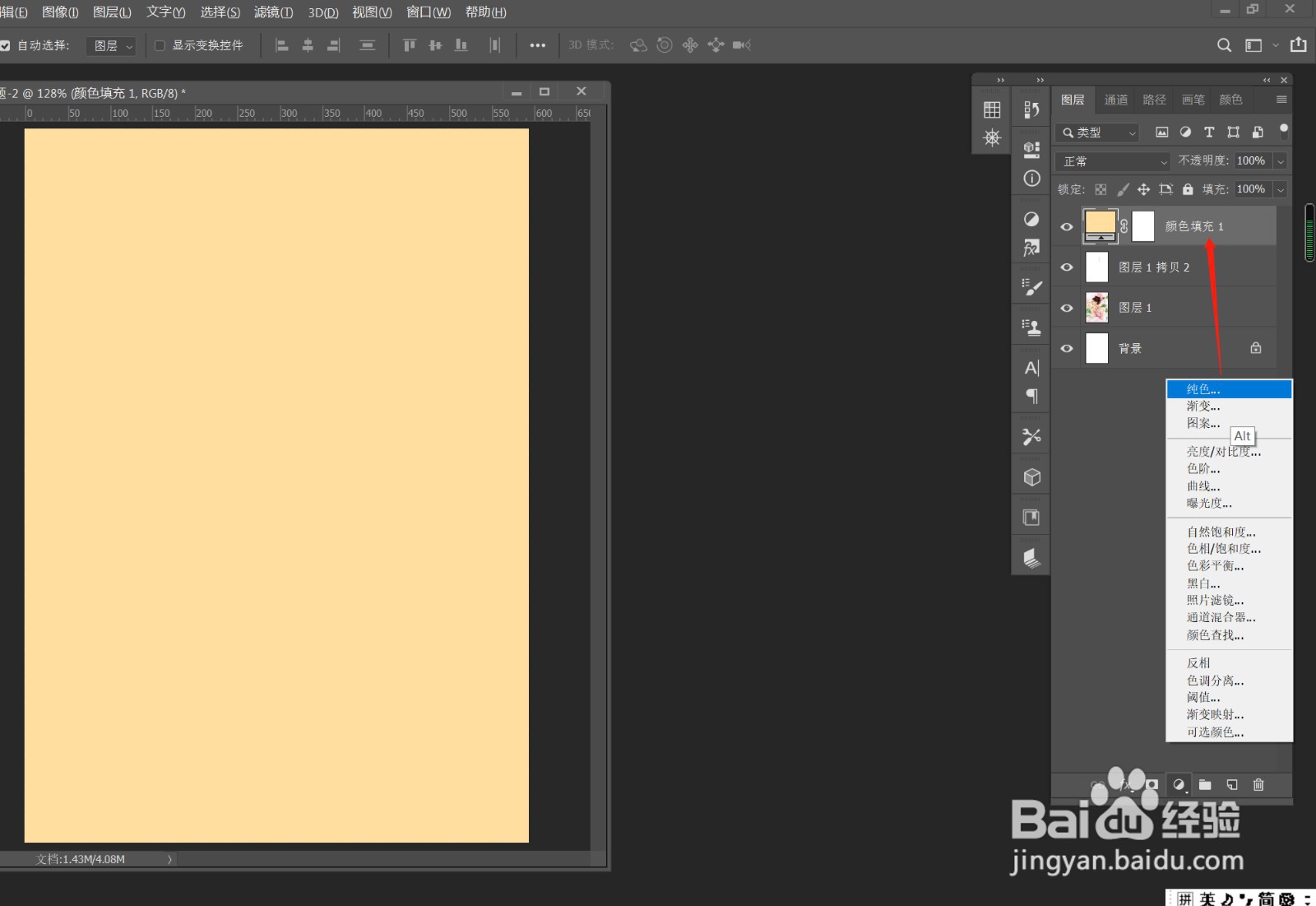Viewport: 1316px width, 906px height.
Task: Open the grid panel icon in the collapsed dock
Action: 992,109
